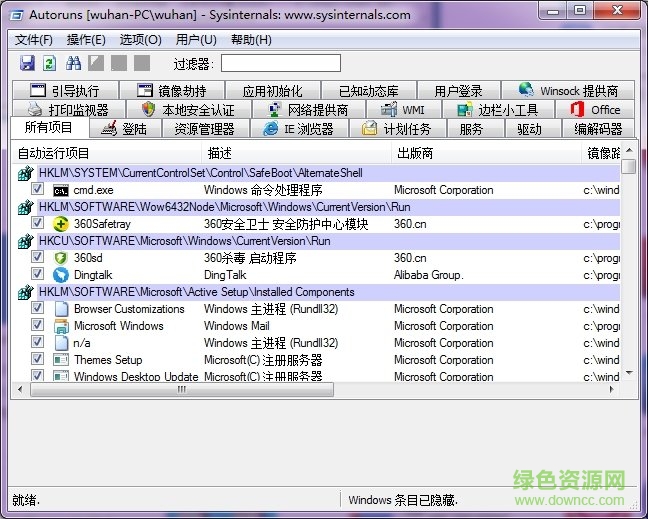Click the Themes Setup entry icon

click(61, 360)
